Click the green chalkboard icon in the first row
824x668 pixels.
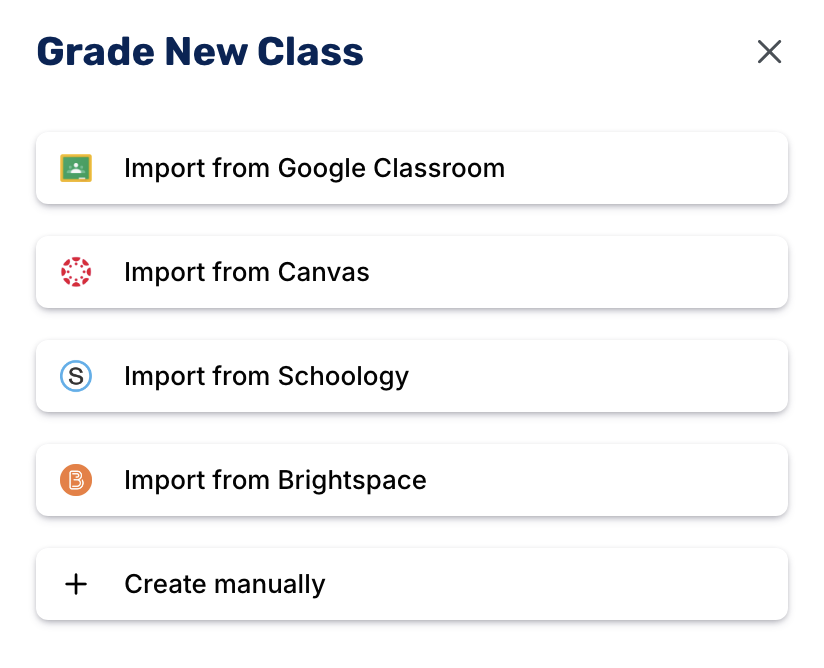pos(76,168)
